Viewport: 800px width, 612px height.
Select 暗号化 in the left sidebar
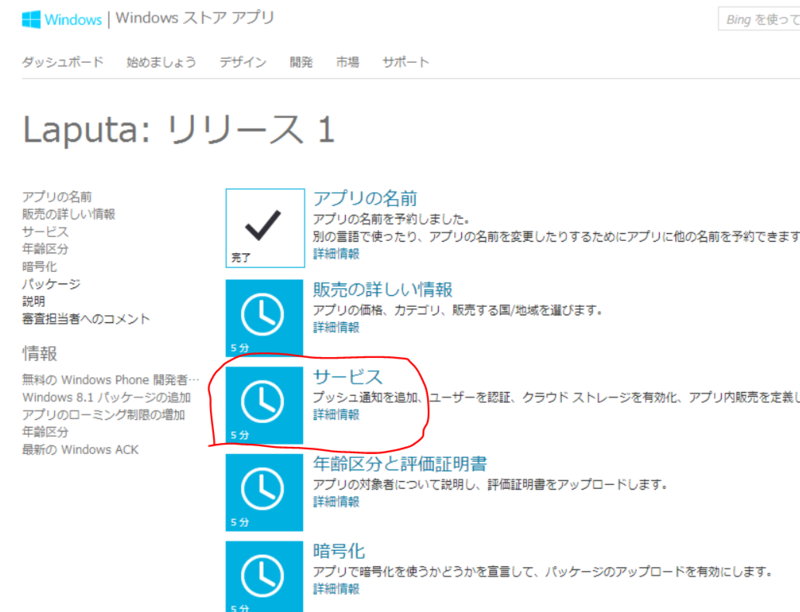point(39,267)
